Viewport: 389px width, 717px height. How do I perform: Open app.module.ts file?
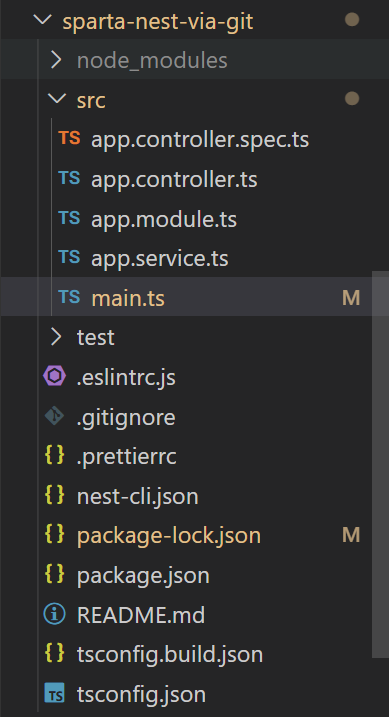click(164, 219)
